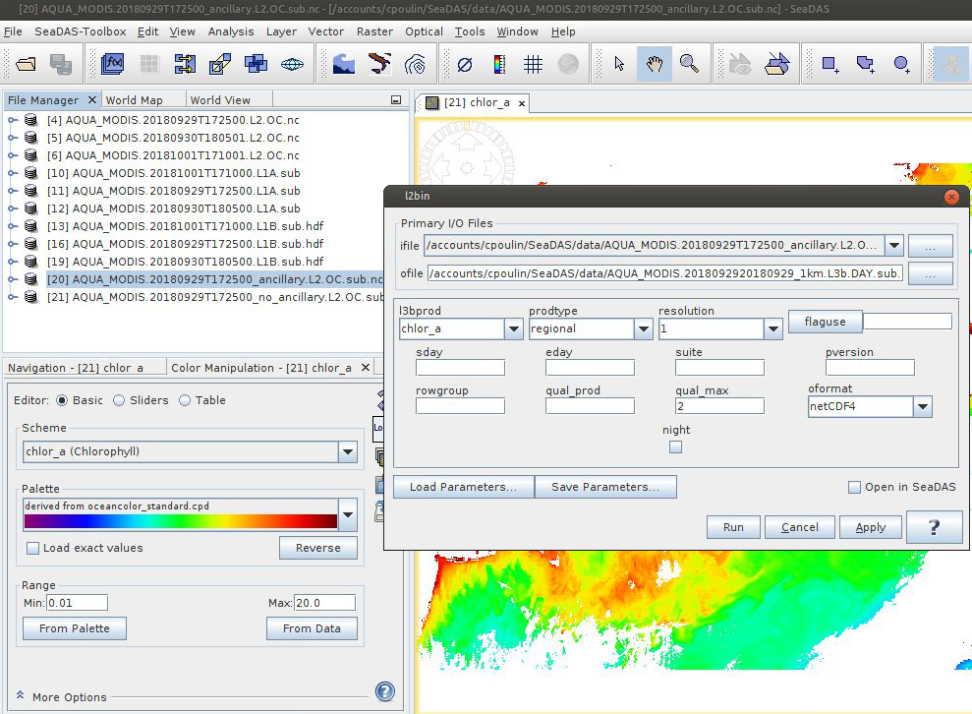Screen dimensions: 972x714
Task: Click the Range Min input field
Action: click(x=77, y=603)
